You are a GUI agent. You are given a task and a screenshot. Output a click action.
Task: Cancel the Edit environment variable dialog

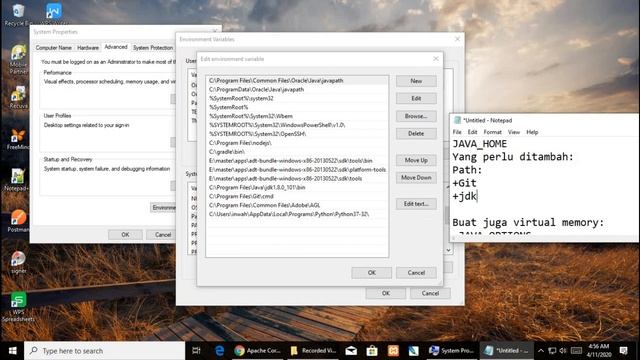pyautogui.click(x=416, y=273)
